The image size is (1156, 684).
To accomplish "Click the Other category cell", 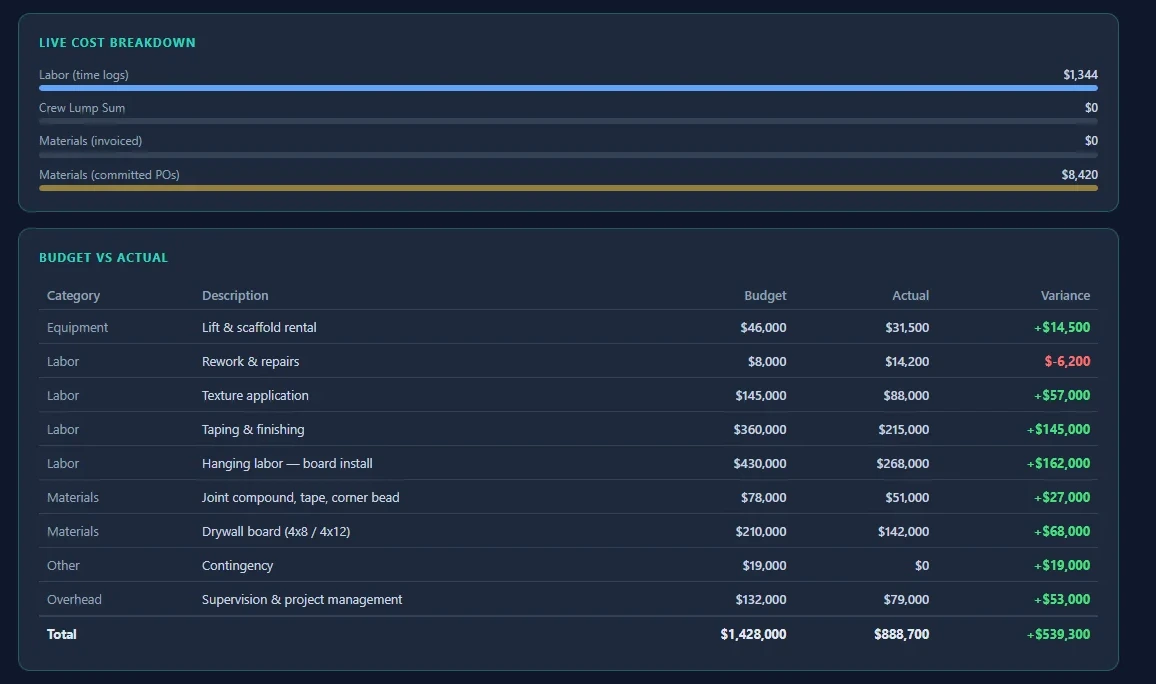I will tap(63, 565).
